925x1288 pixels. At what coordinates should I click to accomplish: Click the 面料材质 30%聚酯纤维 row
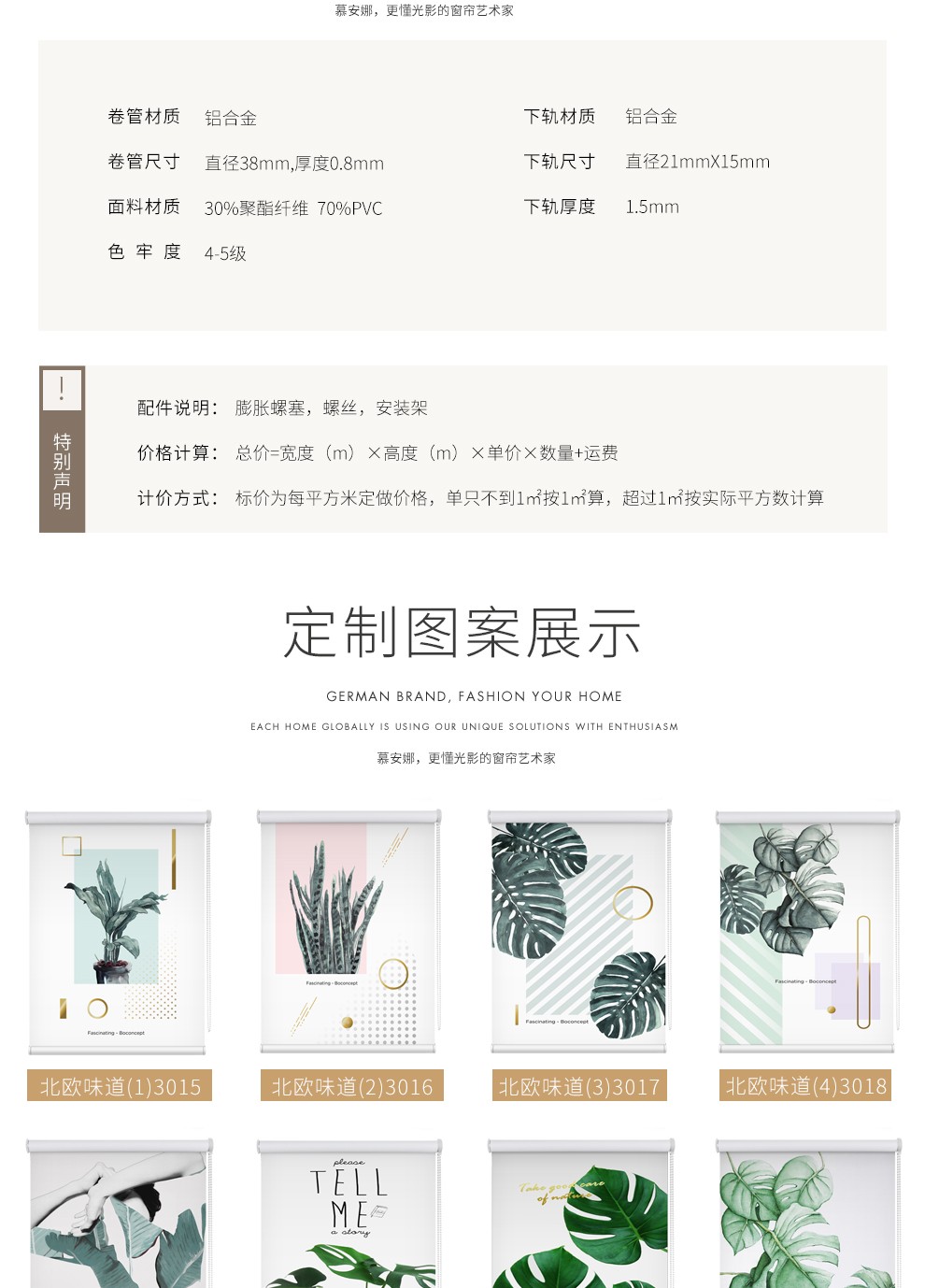point(245,208)
